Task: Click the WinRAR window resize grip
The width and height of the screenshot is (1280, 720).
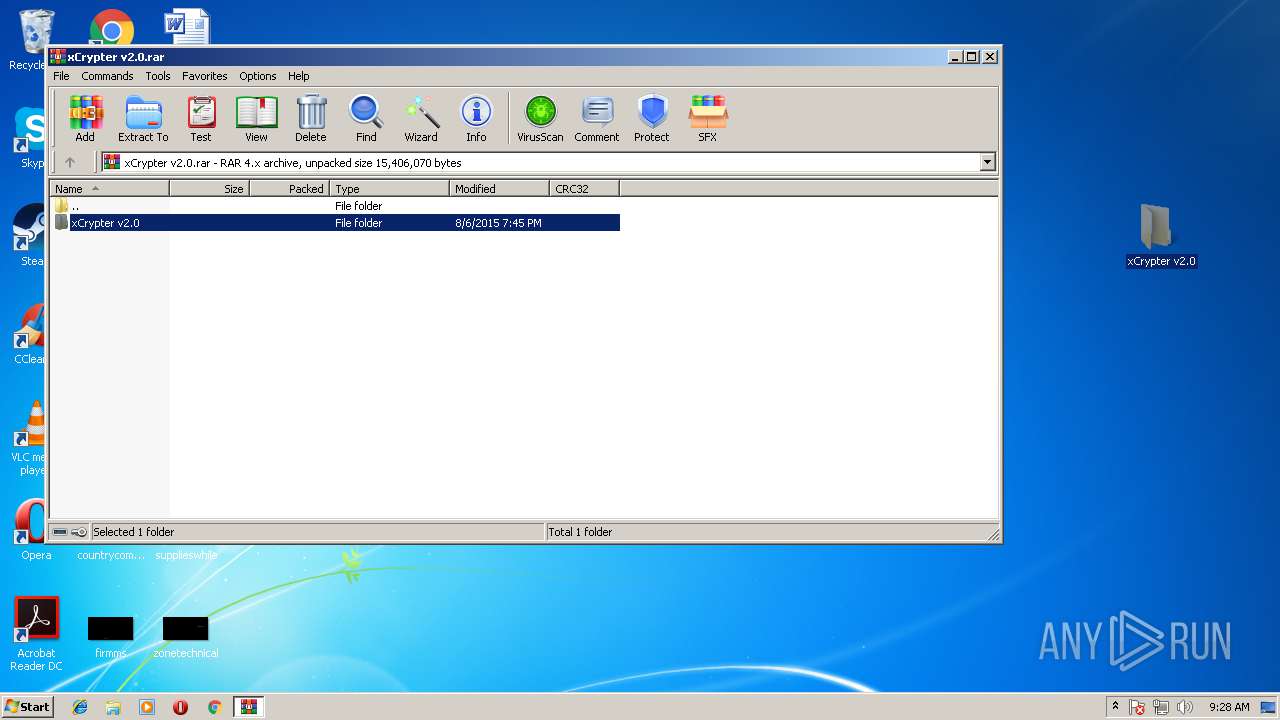Action: (x=993, y=535)
